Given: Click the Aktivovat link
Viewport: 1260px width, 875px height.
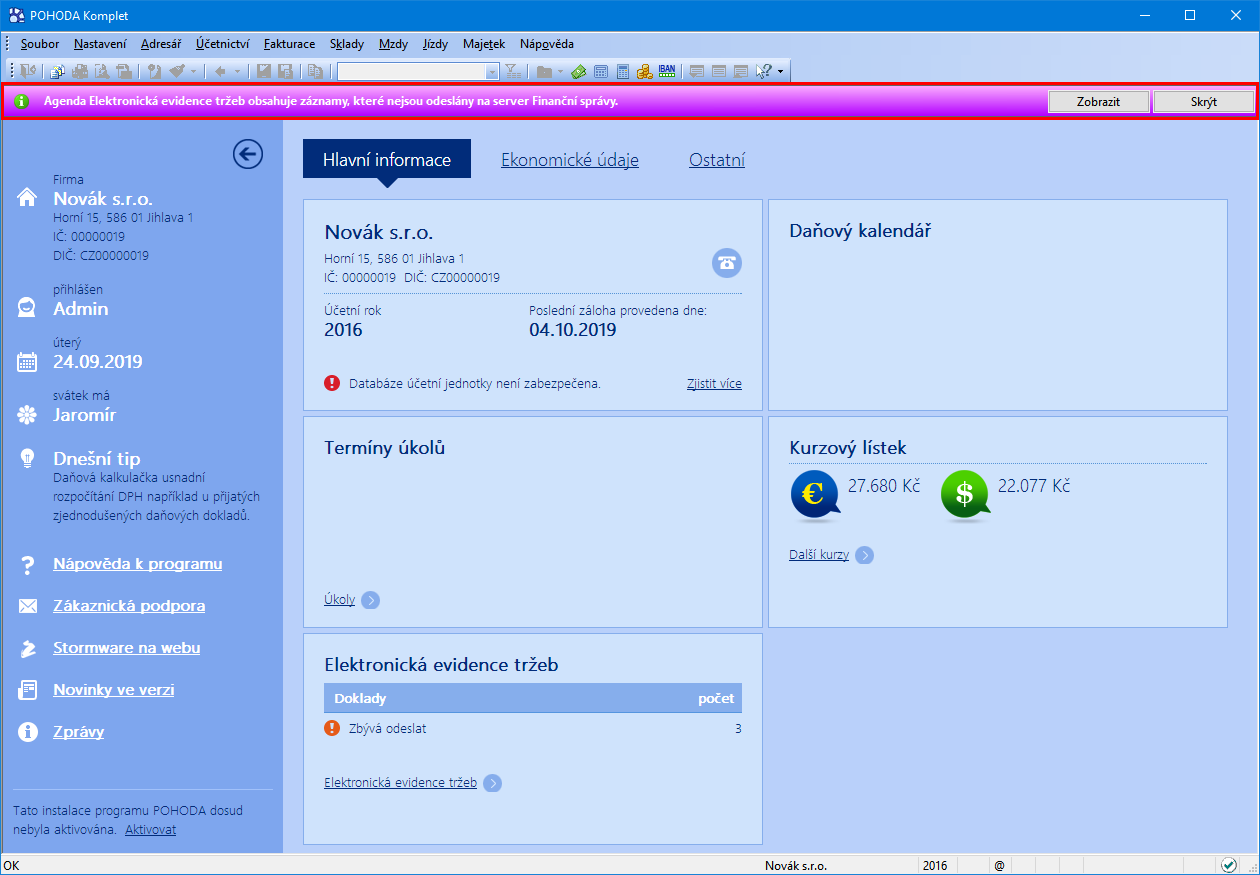Looking at the screenshot, I should [x=151, y=830].
